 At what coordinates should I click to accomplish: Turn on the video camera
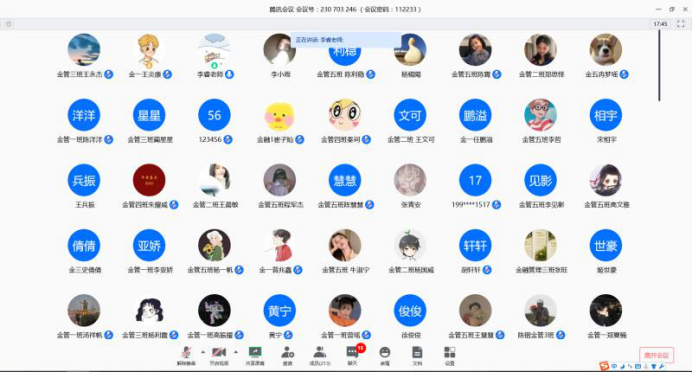point(219,356)
